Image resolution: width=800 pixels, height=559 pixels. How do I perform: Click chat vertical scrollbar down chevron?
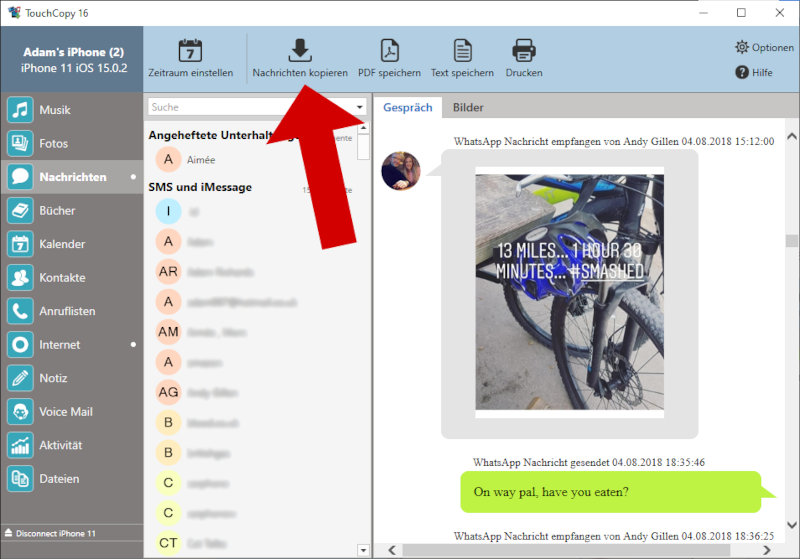pyautogui.click(x=792, y=524)
